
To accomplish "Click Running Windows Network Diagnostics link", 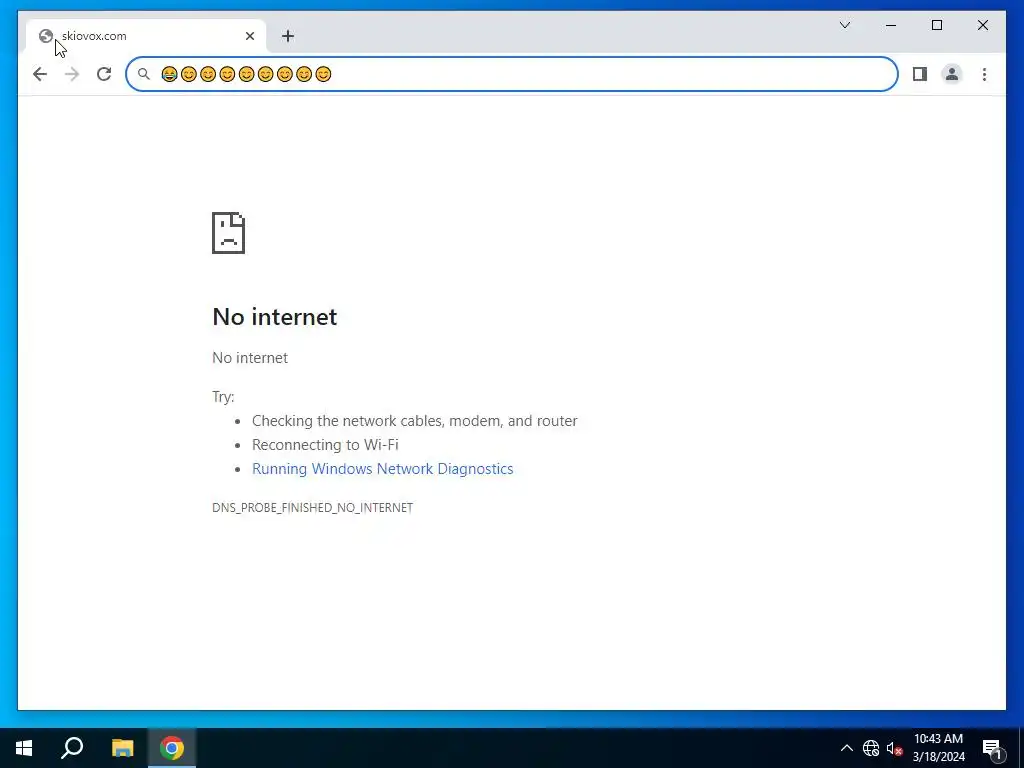I will pyautogui.click(x=383, y=469).
